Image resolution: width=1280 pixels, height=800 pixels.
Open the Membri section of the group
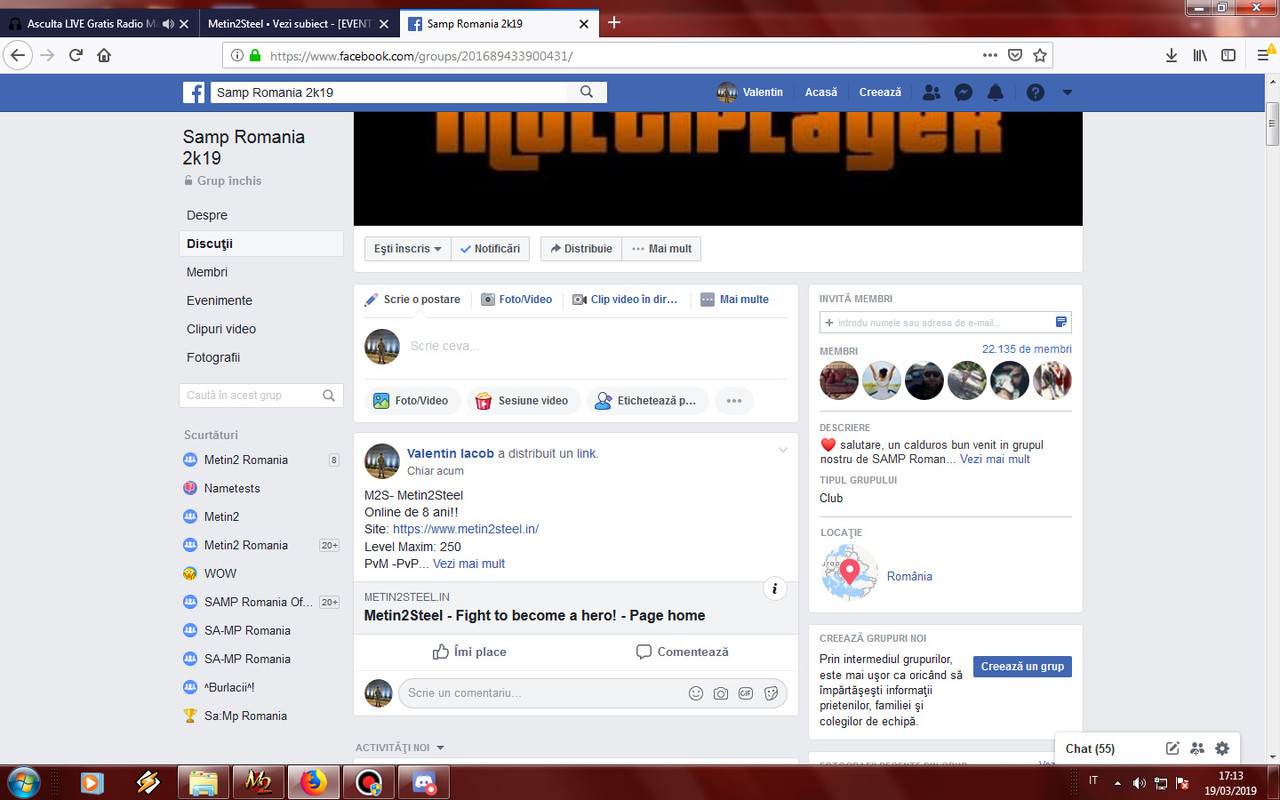pos(206,271)
